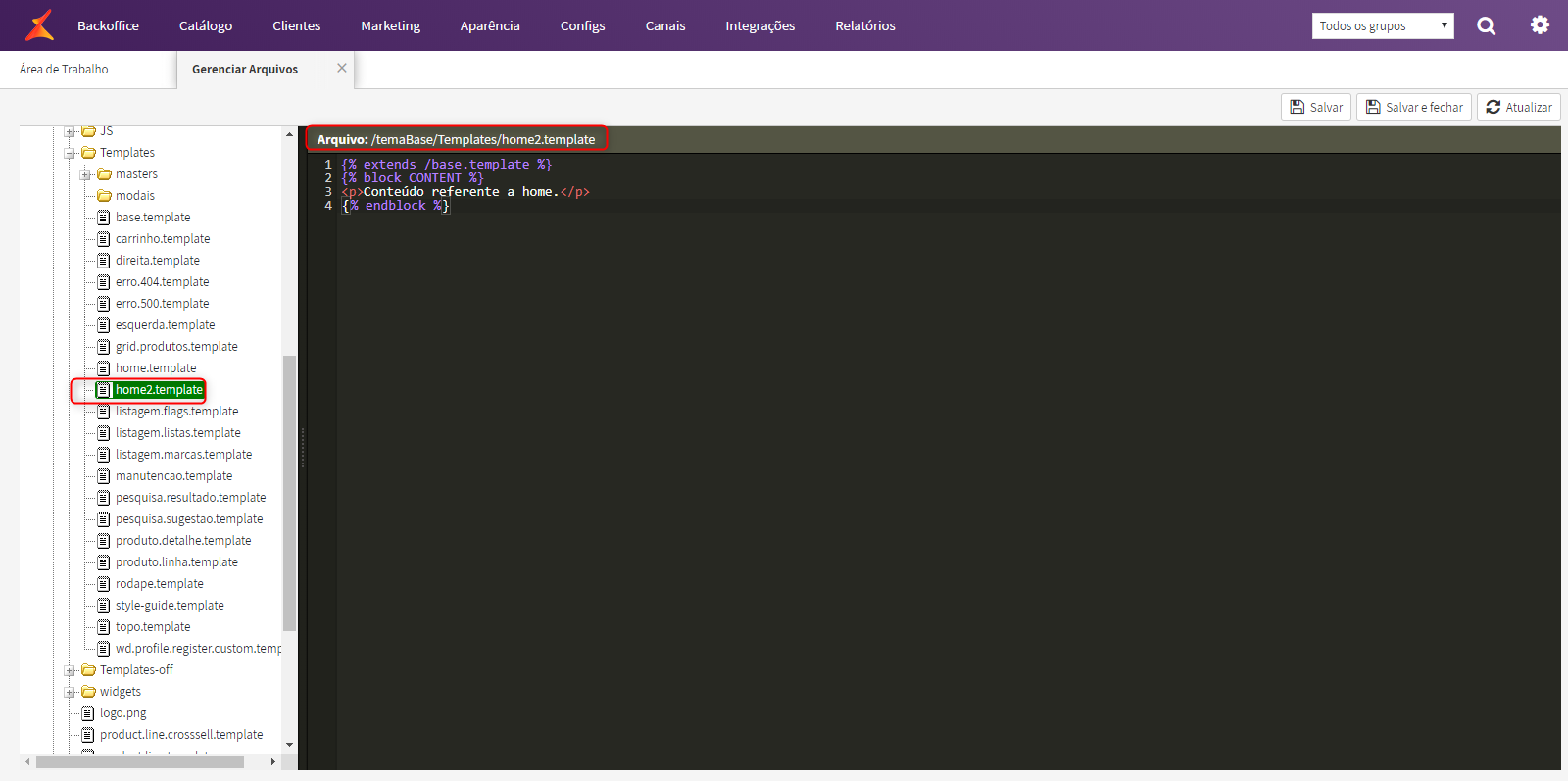1568x781 pixels.
Task: Click the file icon of topo.template
Action: click(104, 627)
